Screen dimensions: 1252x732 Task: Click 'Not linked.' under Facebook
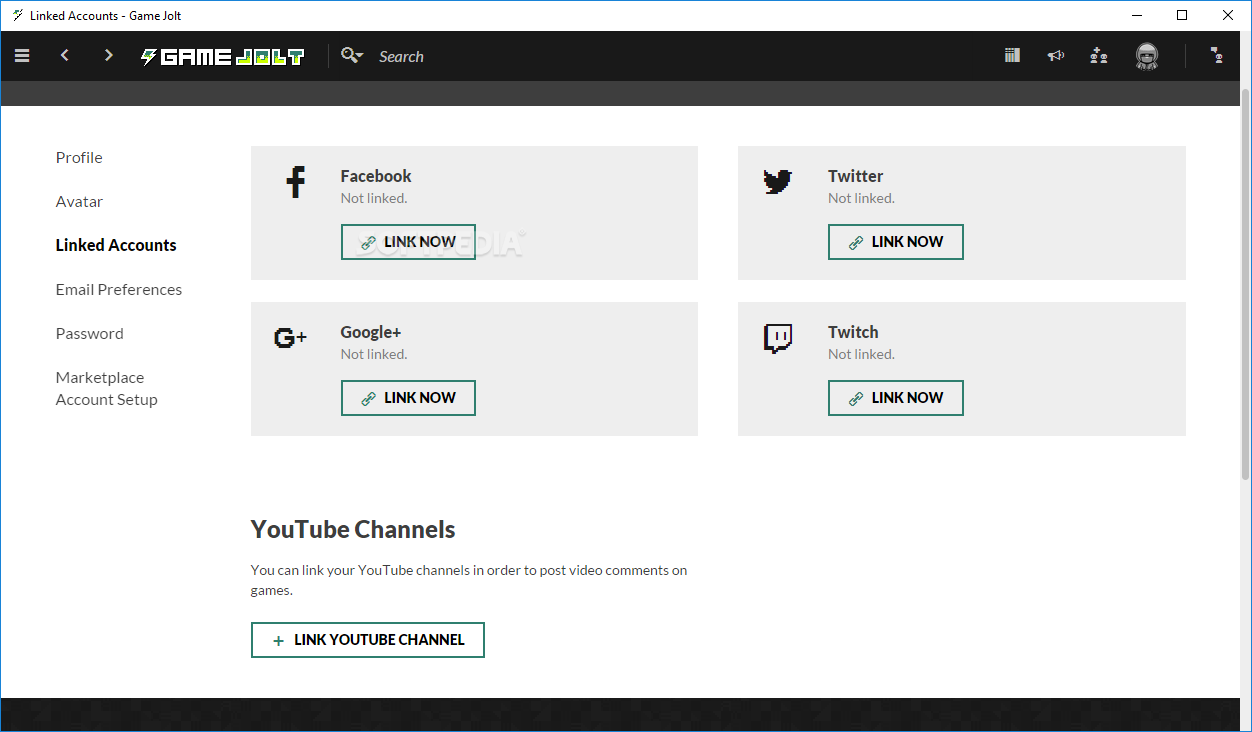[x=374, y=198]
